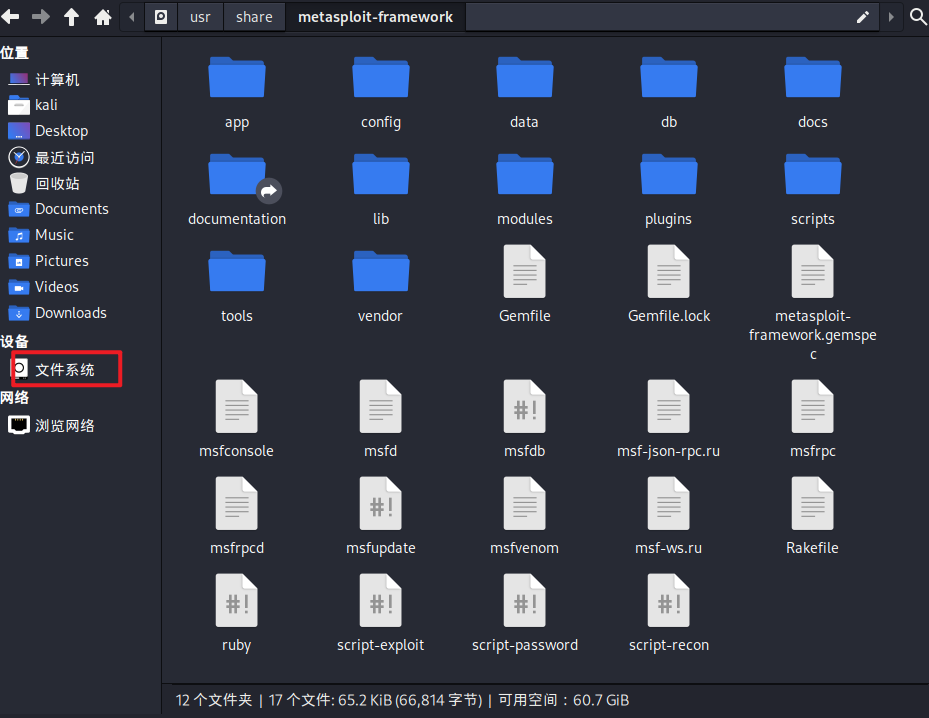Select the msfupdate script icon

pos(381,504)
